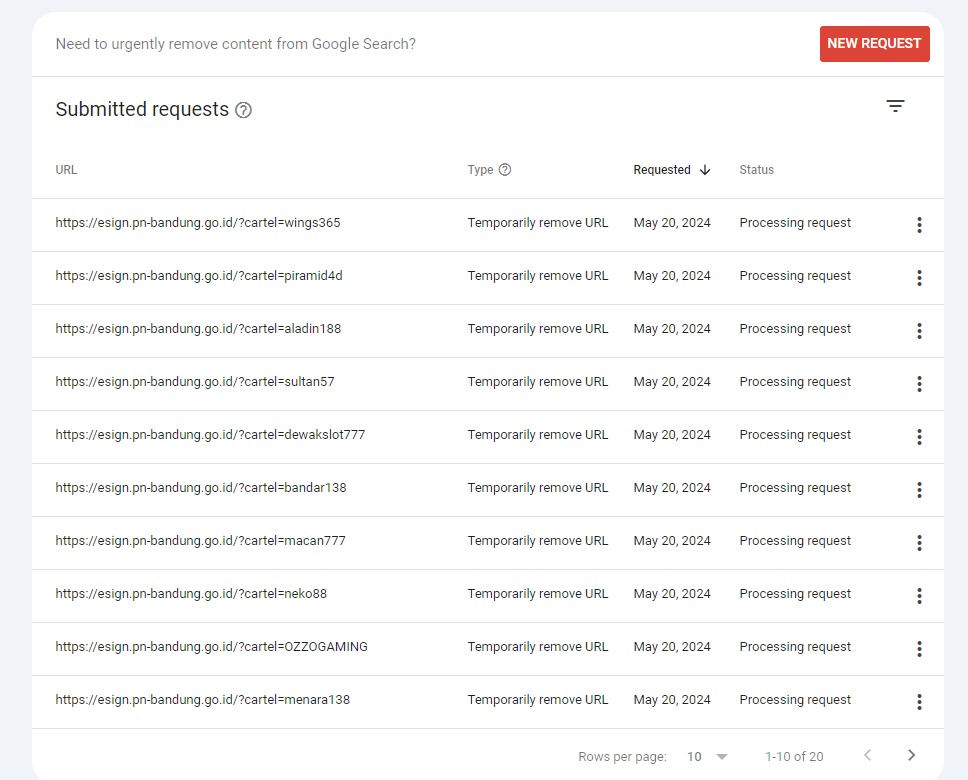The width and height of the screenshot is (968, 780).
Task: Click the previous page arrow
Action: coord(867,756)
